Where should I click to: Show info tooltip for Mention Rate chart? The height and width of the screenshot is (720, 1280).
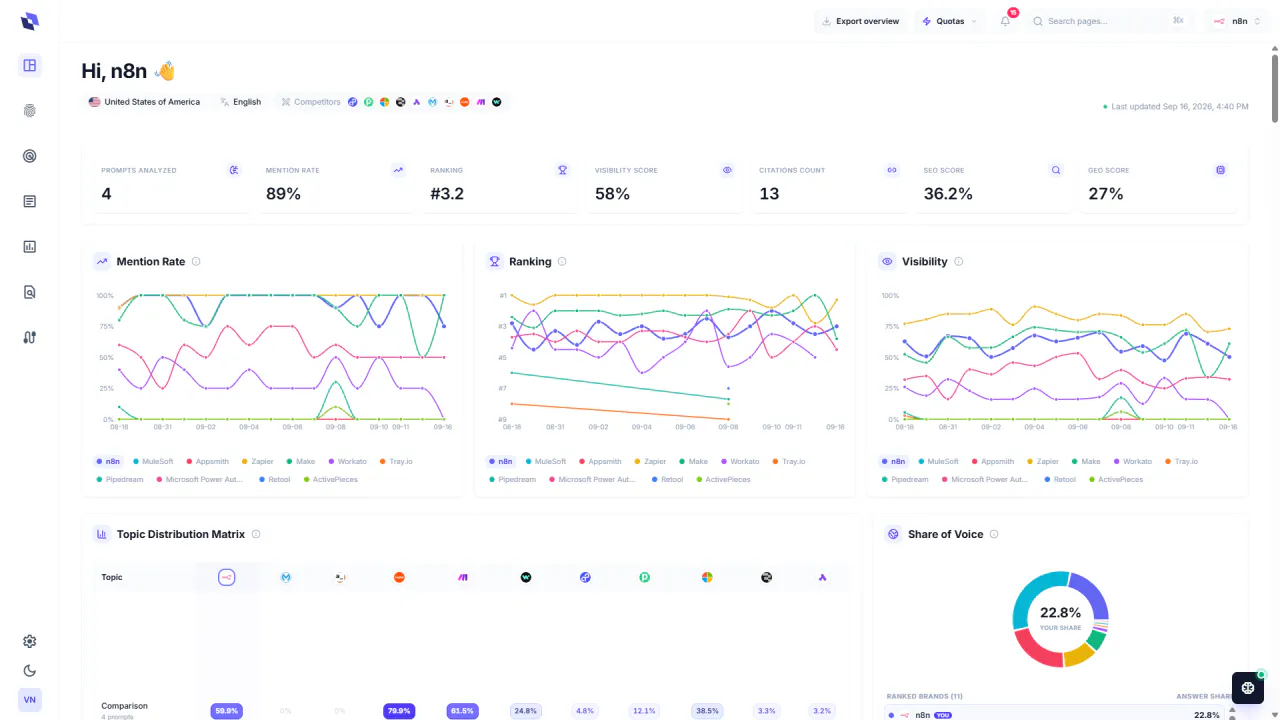(196, 262)
